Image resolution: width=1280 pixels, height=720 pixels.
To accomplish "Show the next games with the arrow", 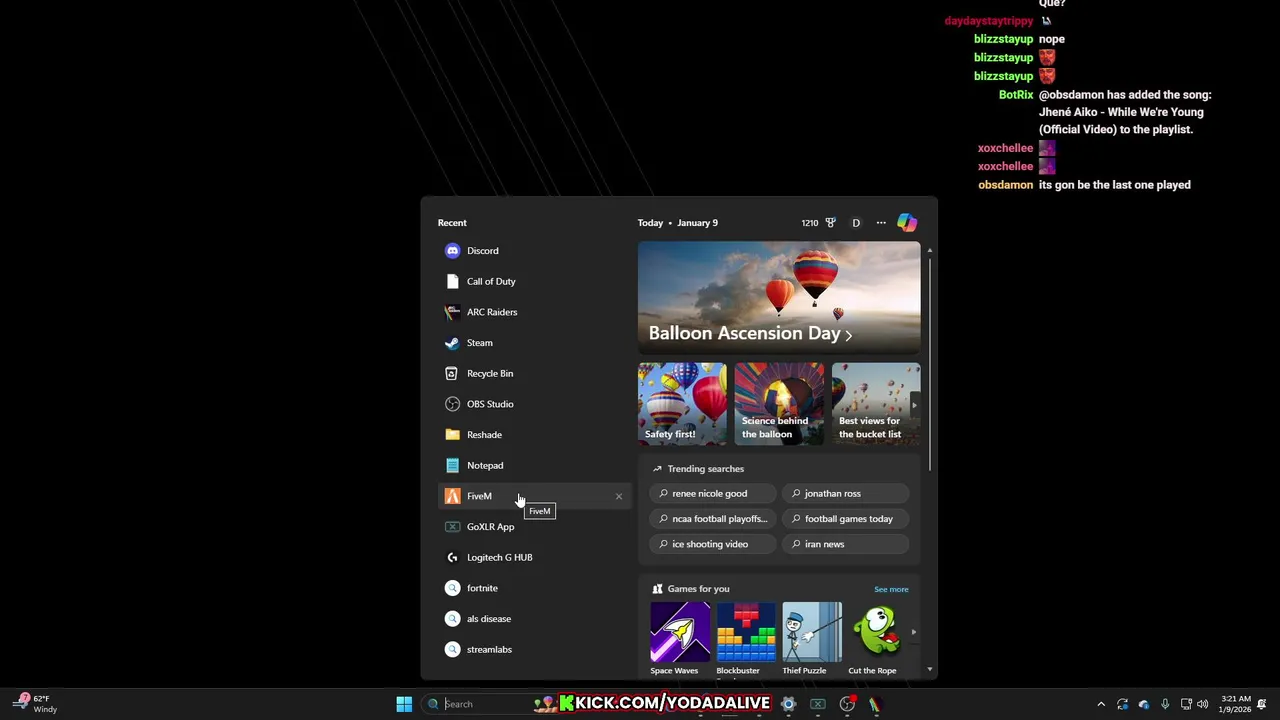I will [x=913, y=632].
